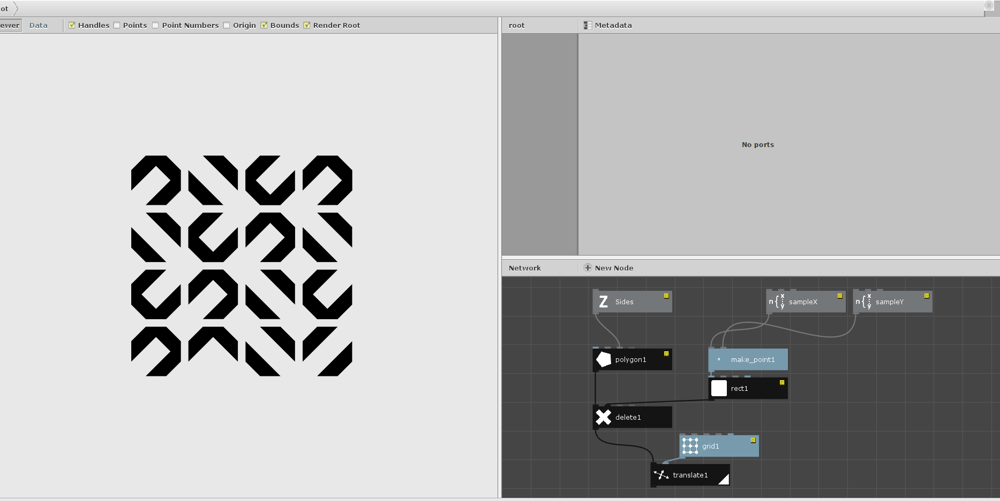Click the translate1 node label

pos(690,475)
